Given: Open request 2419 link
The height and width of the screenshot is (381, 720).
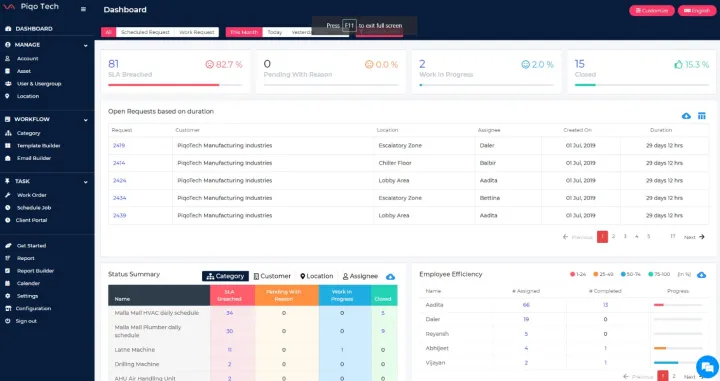Looking at the screenshot, I should (x=118, y=146).
